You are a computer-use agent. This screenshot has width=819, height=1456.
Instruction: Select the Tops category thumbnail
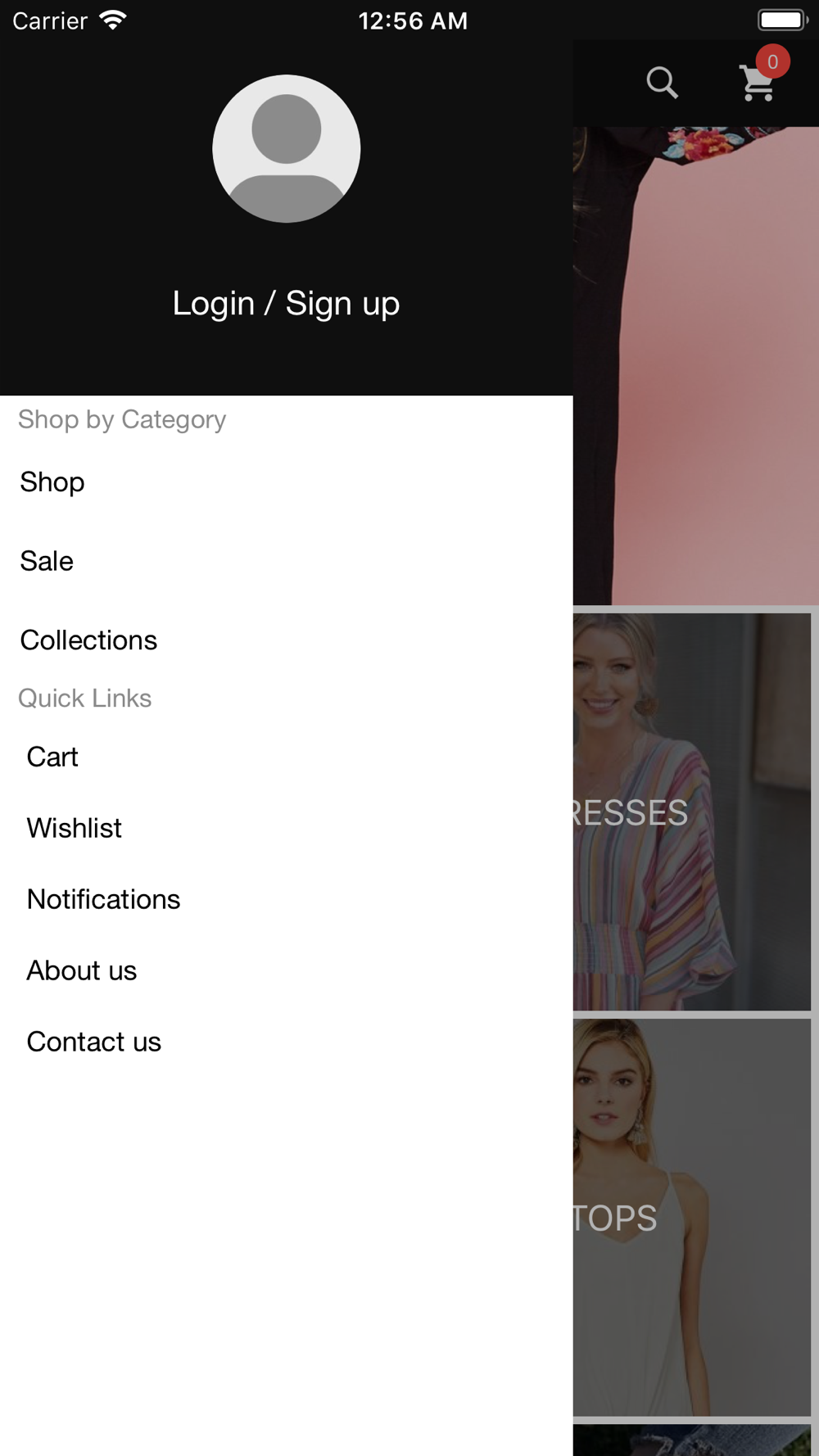coord(692,1217)
